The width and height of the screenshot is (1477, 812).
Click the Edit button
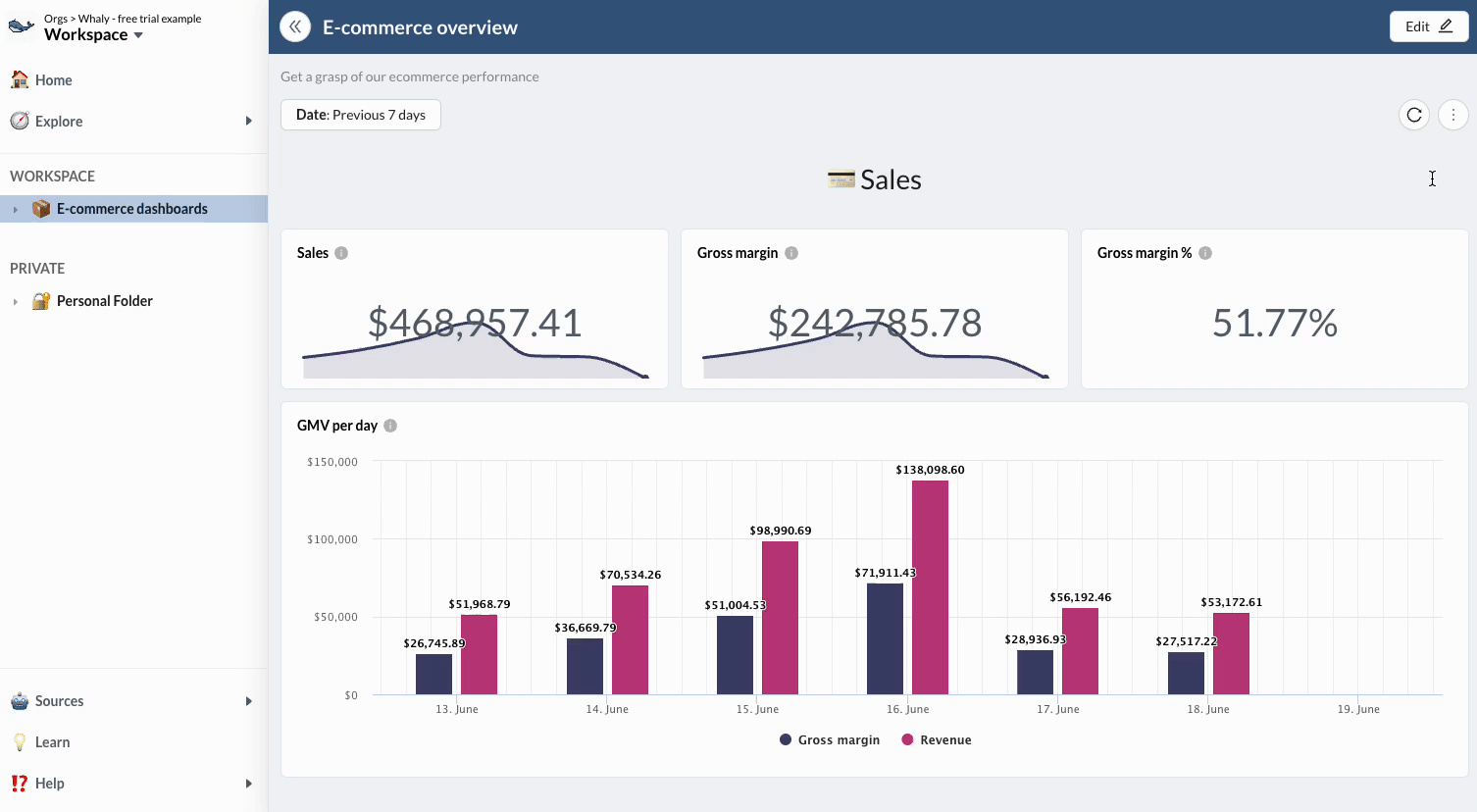[x=1428, y=26]
